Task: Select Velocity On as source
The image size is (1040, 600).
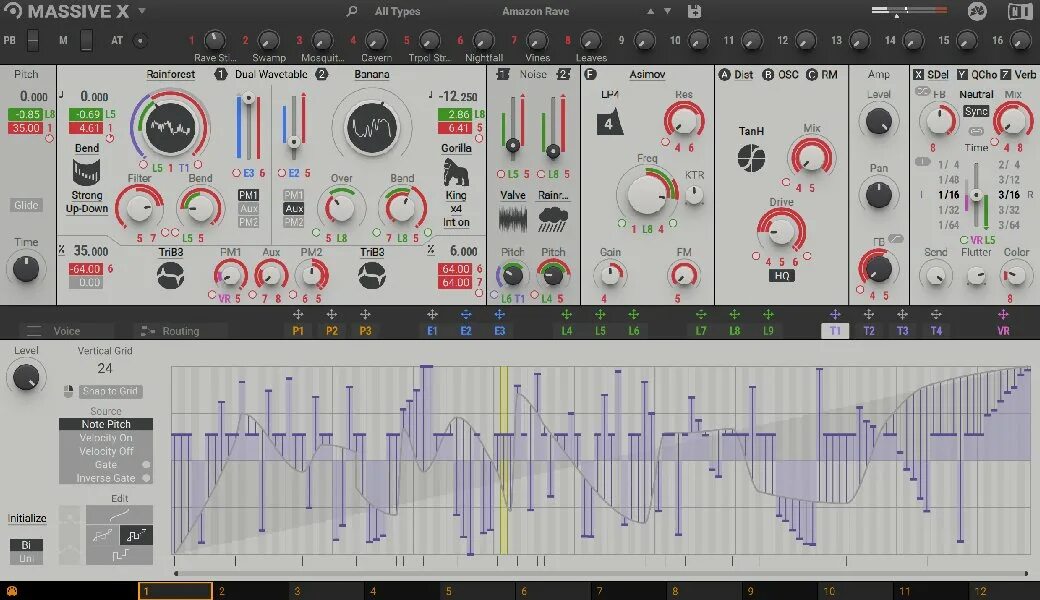Action: click(105, 438)
